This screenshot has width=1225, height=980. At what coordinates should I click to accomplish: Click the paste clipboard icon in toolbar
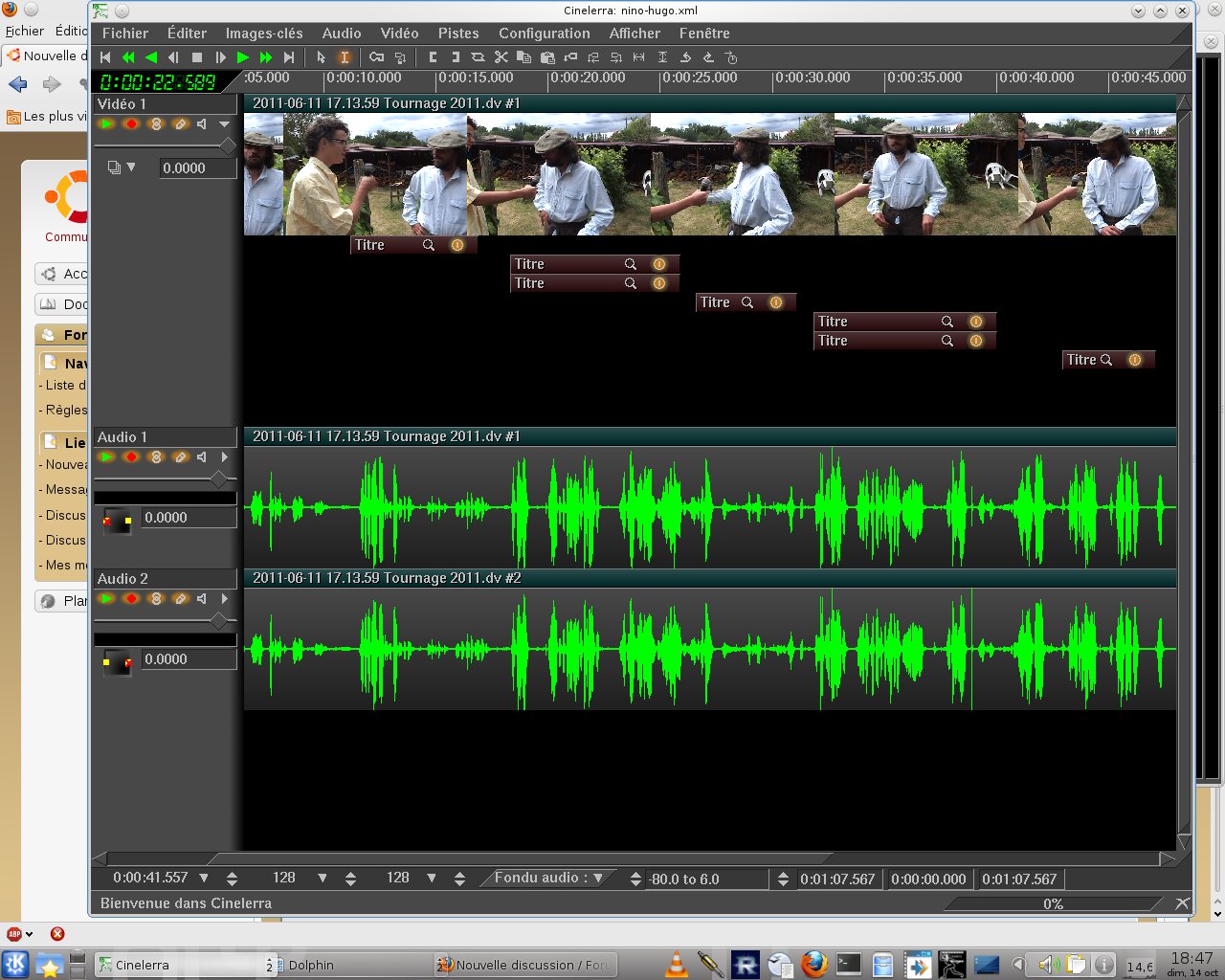tap(546, 57)
